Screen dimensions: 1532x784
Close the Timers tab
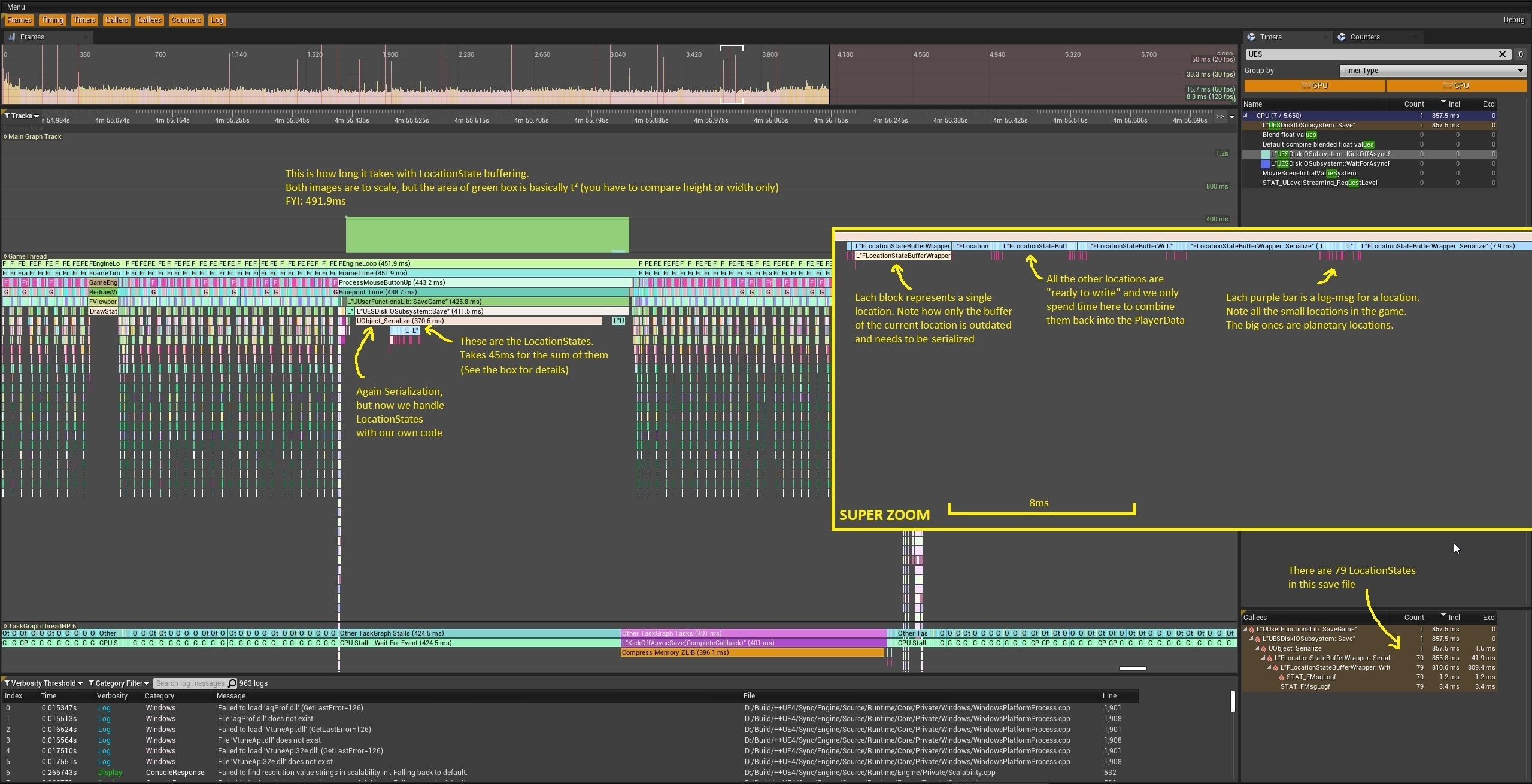pos(1325,37)
